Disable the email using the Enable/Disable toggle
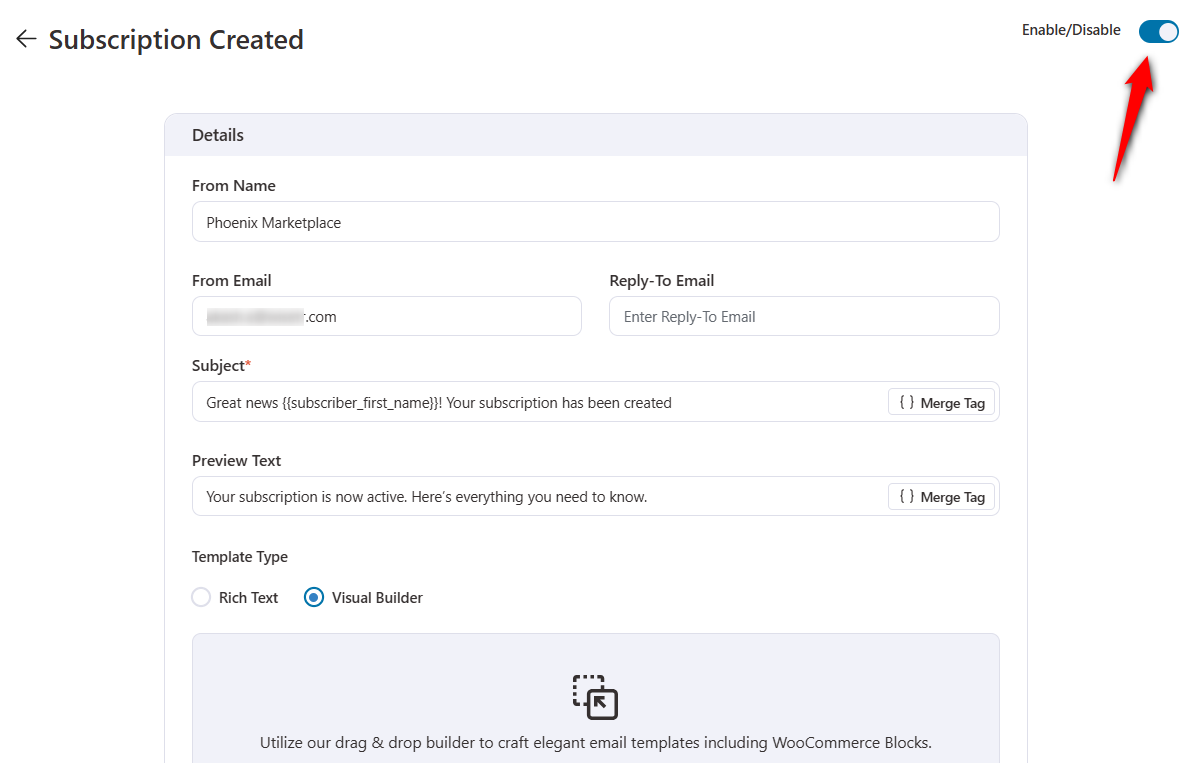The height and width of the screenshot is (763, 1191). click(1158, 31)
